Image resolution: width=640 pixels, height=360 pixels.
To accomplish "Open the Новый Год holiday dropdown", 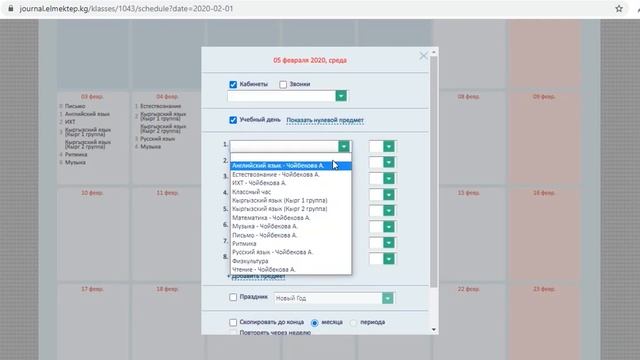I will click(387, 298).
